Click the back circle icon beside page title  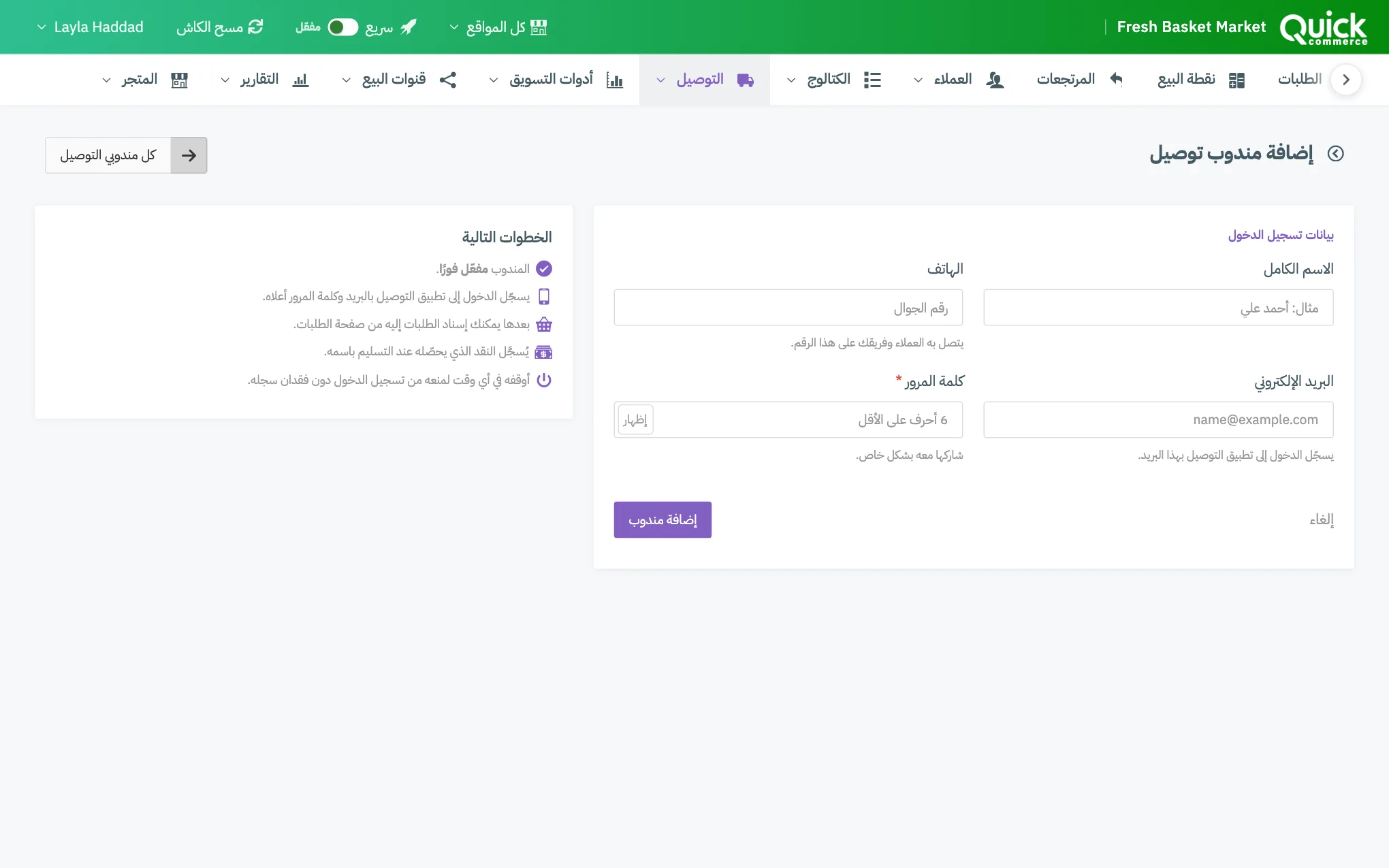coord(1336,154)
